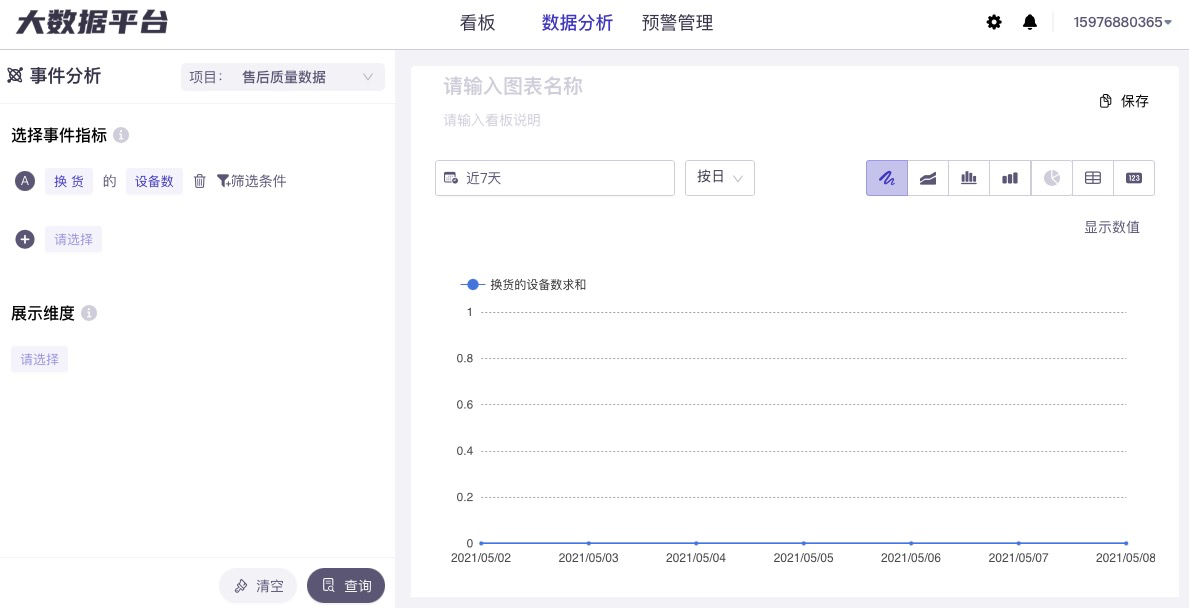Expand the user account menu 15976880365

pos(1122,23)
